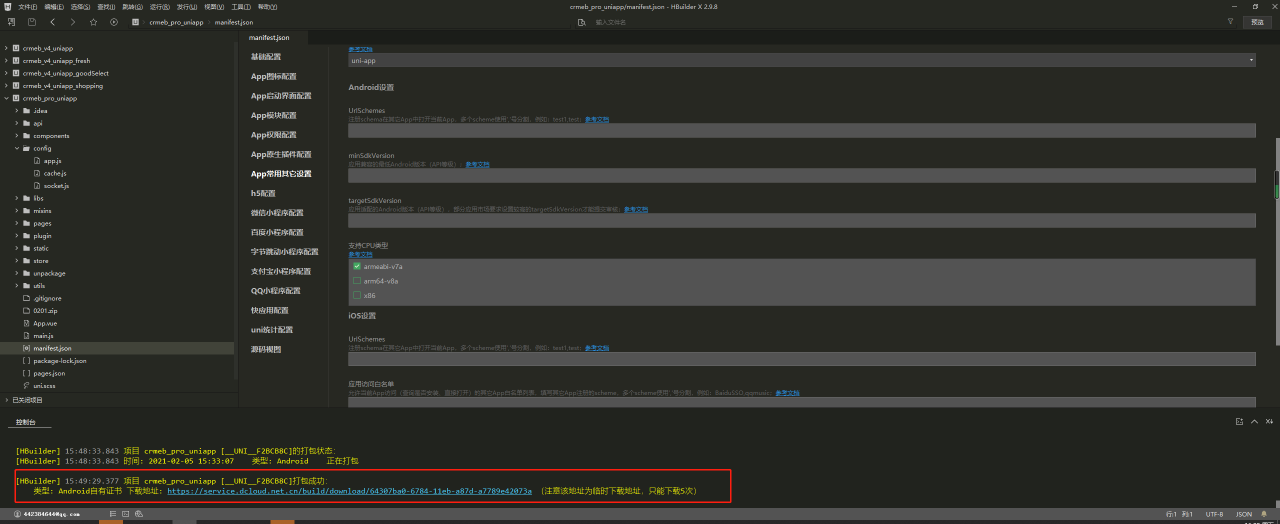
Task: Open app.js in the config folder
Action: pyautogui.click(x=52, y=160)
